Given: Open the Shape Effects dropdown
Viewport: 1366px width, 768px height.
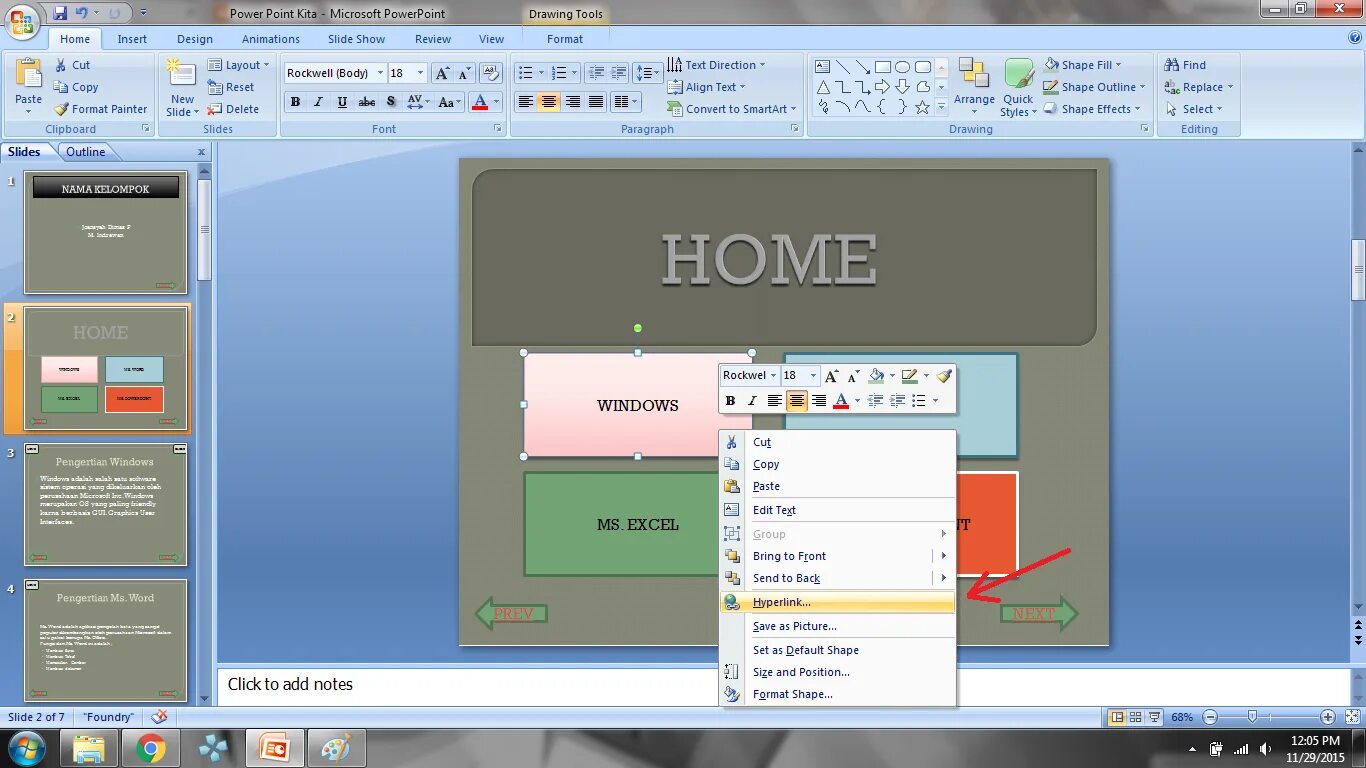Looking at the screenshot, I should pos(1093,109).
